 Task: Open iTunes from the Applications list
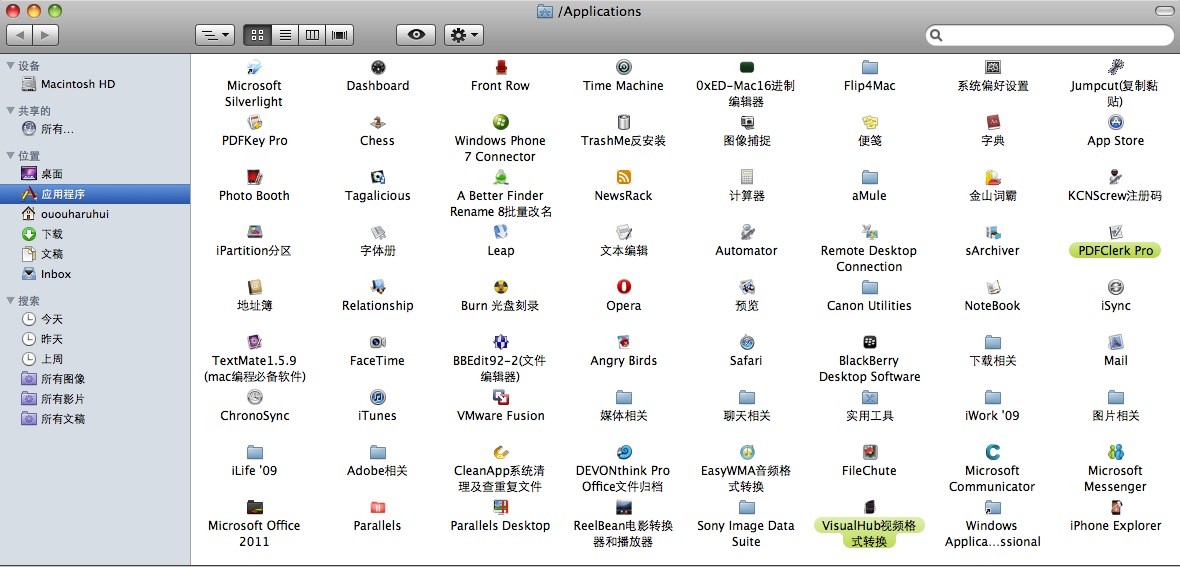[x=377, y=398]
